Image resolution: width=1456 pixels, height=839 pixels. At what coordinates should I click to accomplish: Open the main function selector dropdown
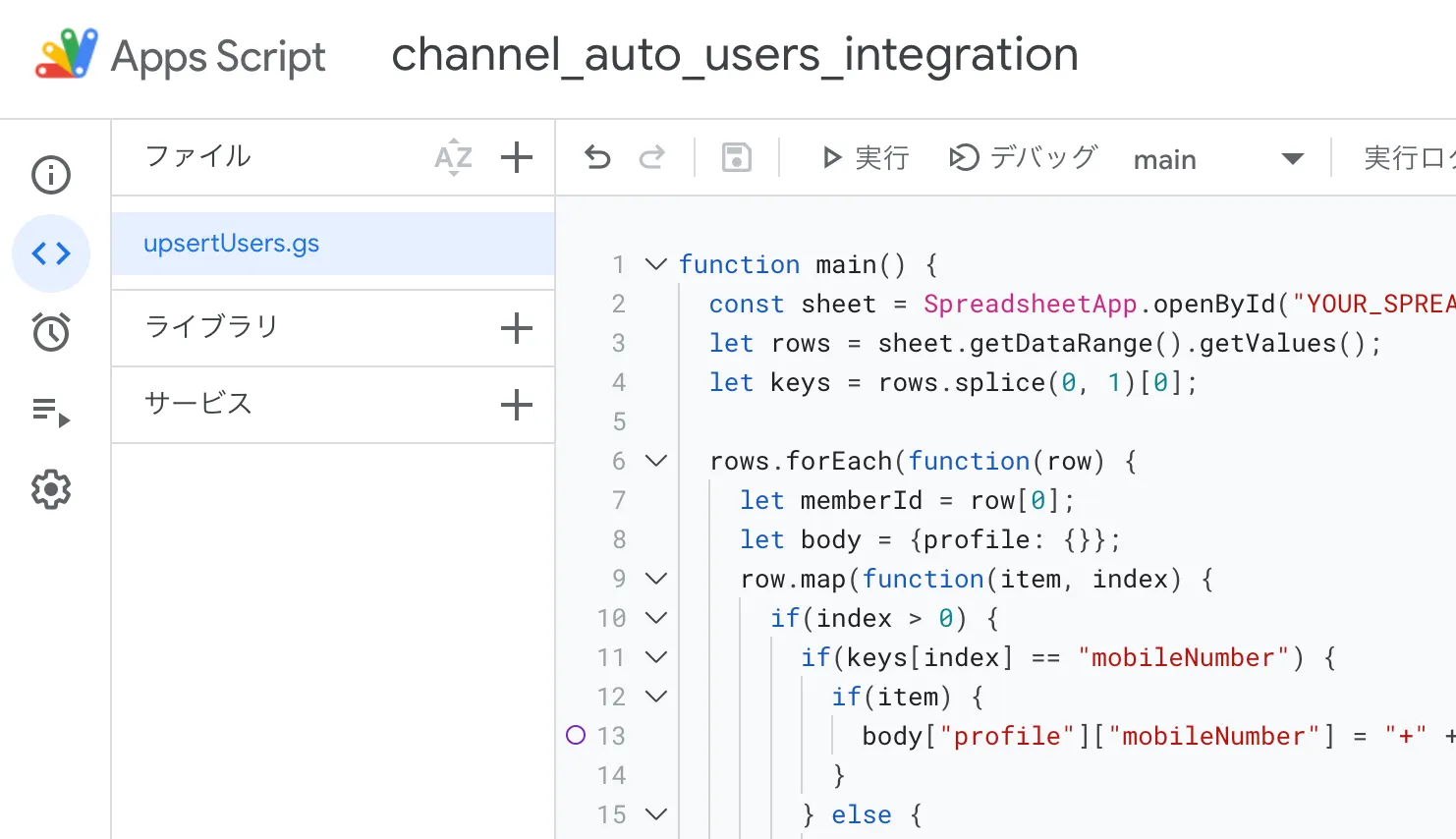click(x=1218, y=159)
